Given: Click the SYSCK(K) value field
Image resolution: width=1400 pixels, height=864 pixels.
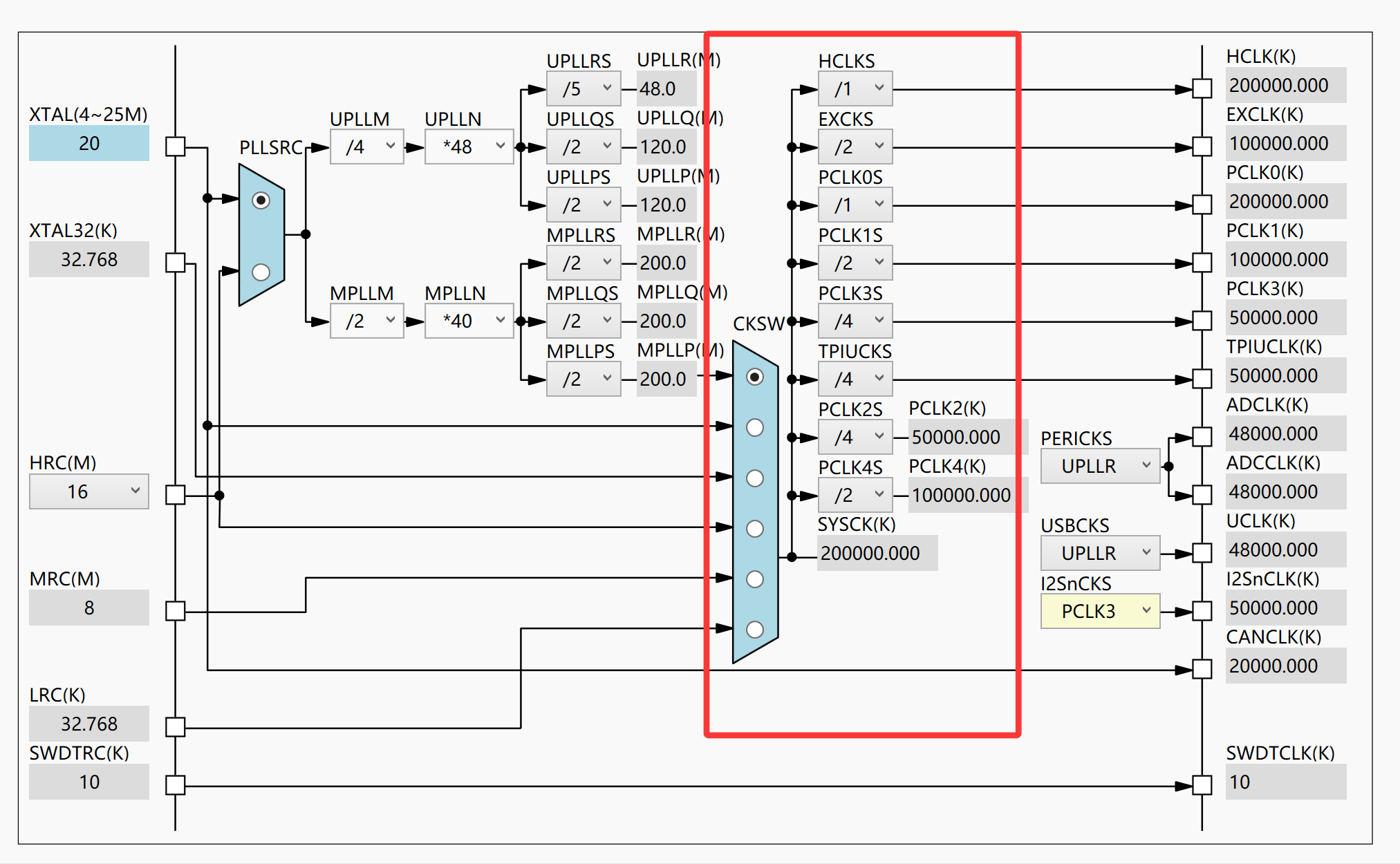Looking at the screenshot, I should pyautogui.click(x=877, y=553).
